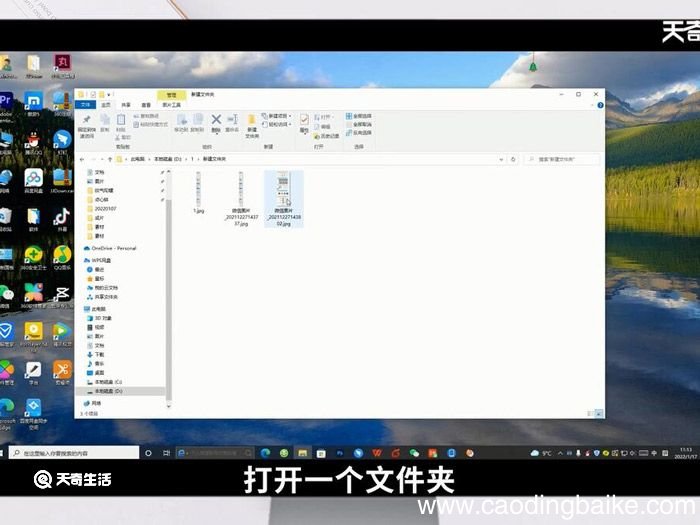Open QQ音乐 desktop icon
Viewport: 700px width, 525px height.
[62, 258]
